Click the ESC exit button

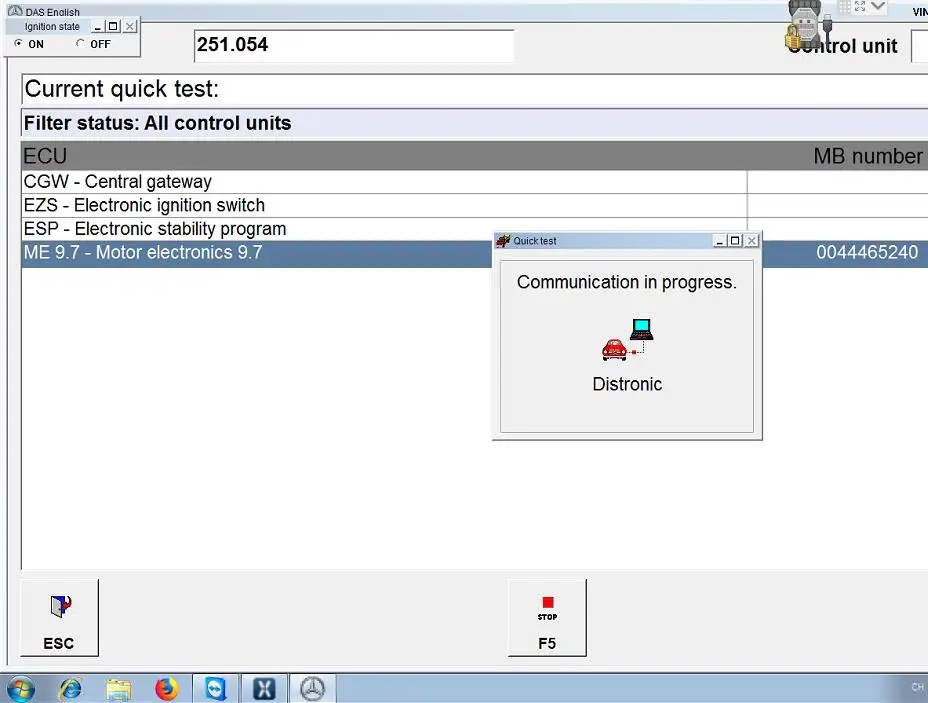point(60,618)
